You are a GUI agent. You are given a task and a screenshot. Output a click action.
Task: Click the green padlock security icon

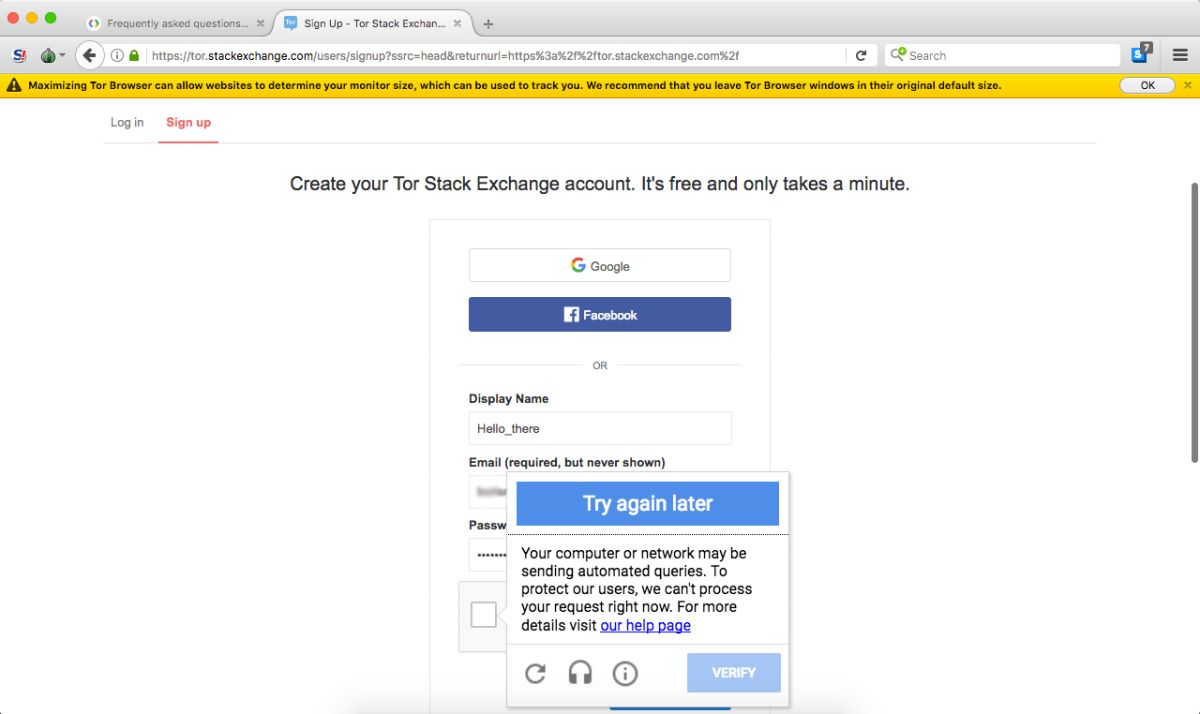tap(135, 56)
